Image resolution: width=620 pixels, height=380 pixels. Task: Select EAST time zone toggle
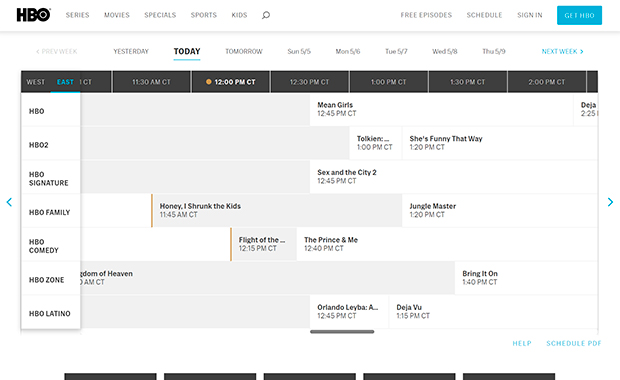65,82
